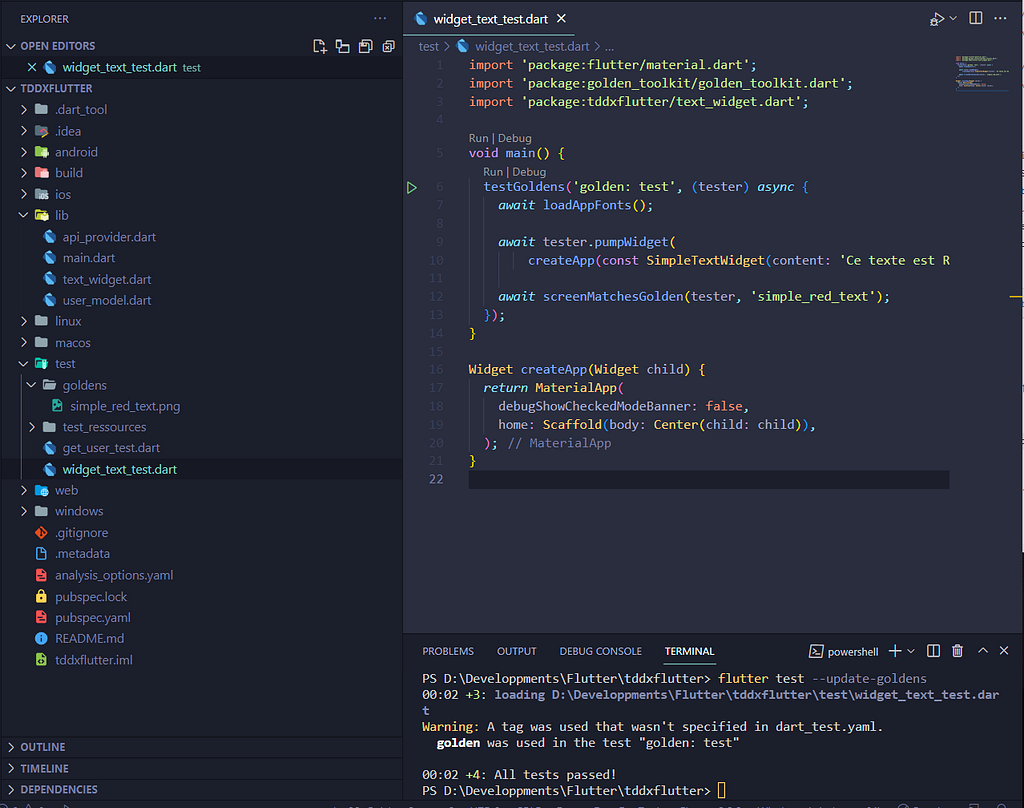Click the editor minimap preview
Viewport: 1024px width, 808px height.
(x=982, y=73)
